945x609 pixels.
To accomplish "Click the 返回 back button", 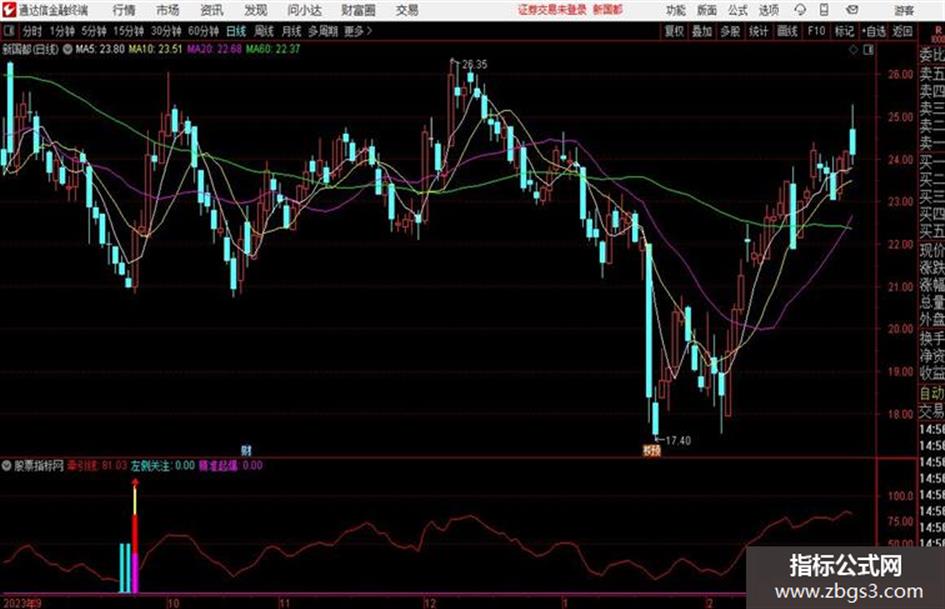I will [902, 31].
